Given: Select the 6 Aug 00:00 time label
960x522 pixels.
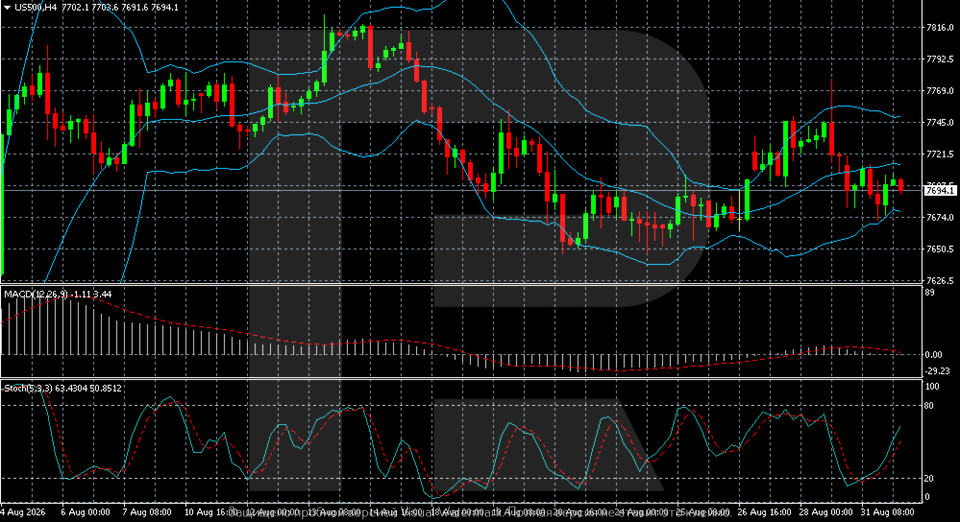Looking at the screenshot, I should (86, 512).
